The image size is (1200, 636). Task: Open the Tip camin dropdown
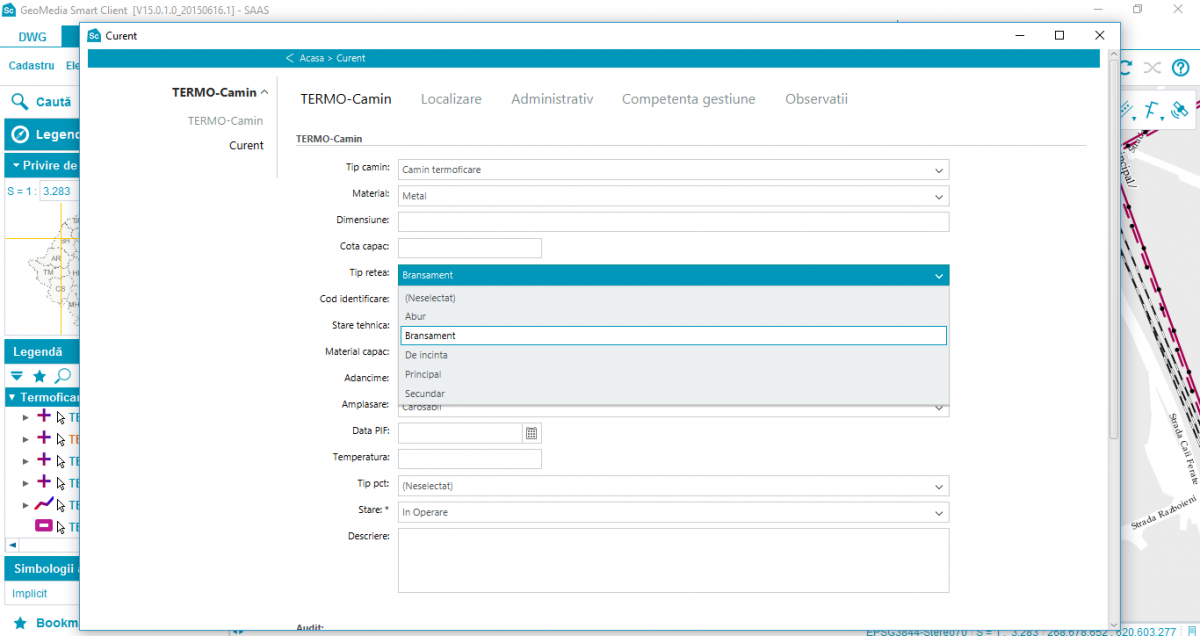coord(673,170)
